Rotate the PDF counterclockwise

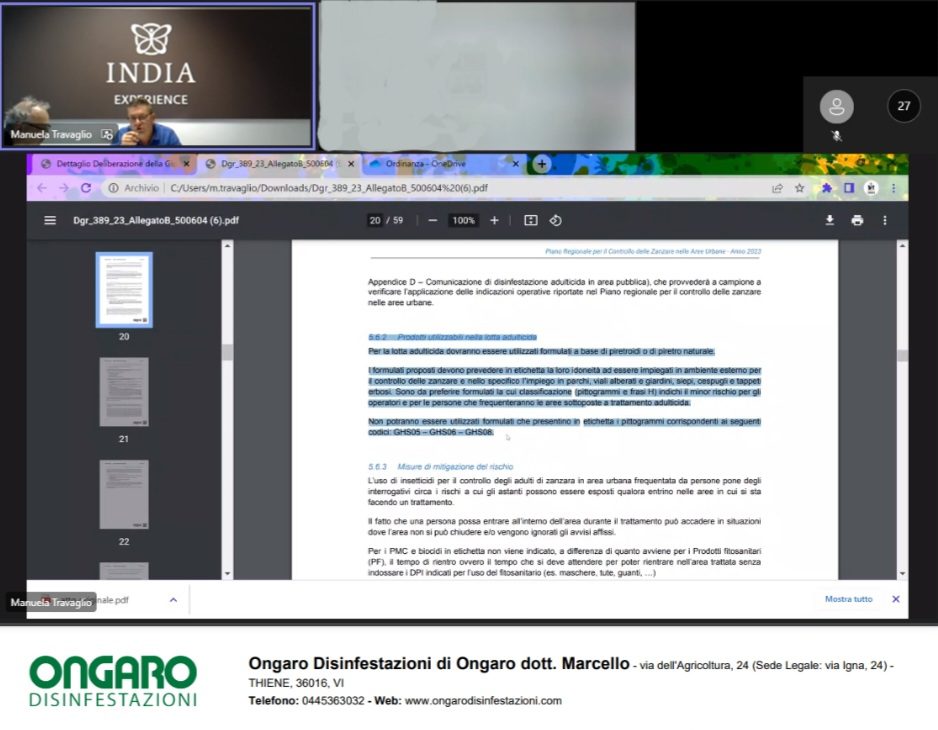[x=556, y=221]
